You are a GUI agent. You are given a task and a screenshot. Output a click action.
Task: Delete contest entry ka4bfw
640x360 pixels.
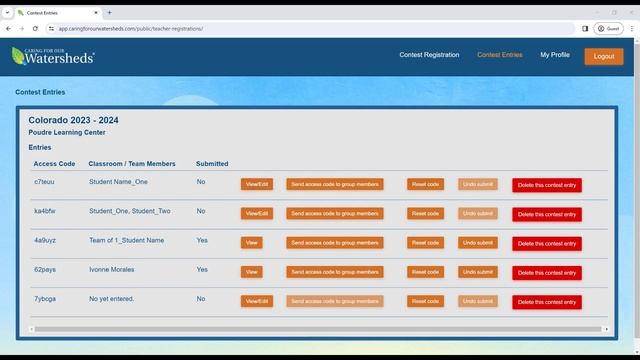547,214
